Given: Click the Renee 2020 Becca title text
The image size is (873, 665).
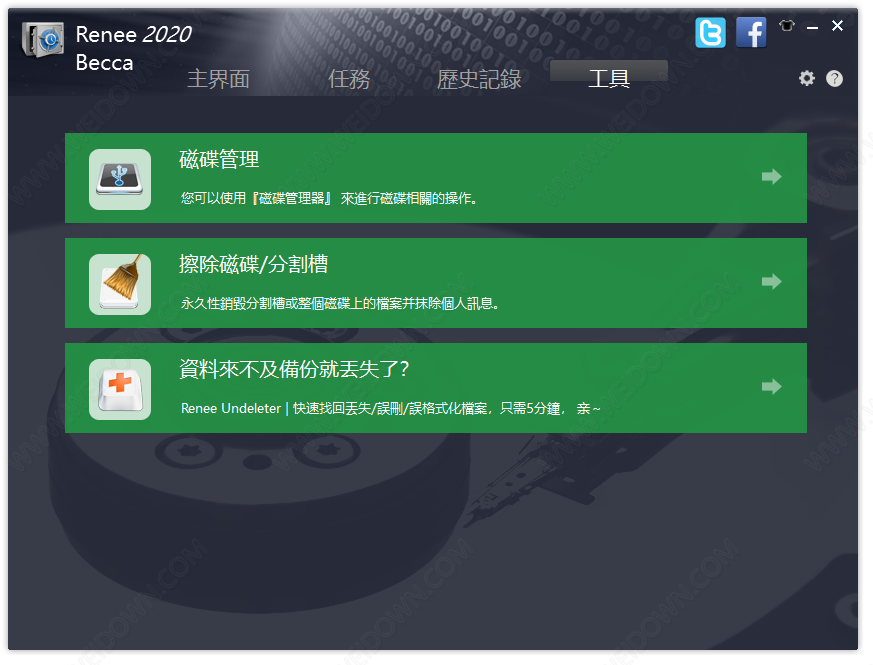Looking at the screenshot, I should [x=134, y=48].
